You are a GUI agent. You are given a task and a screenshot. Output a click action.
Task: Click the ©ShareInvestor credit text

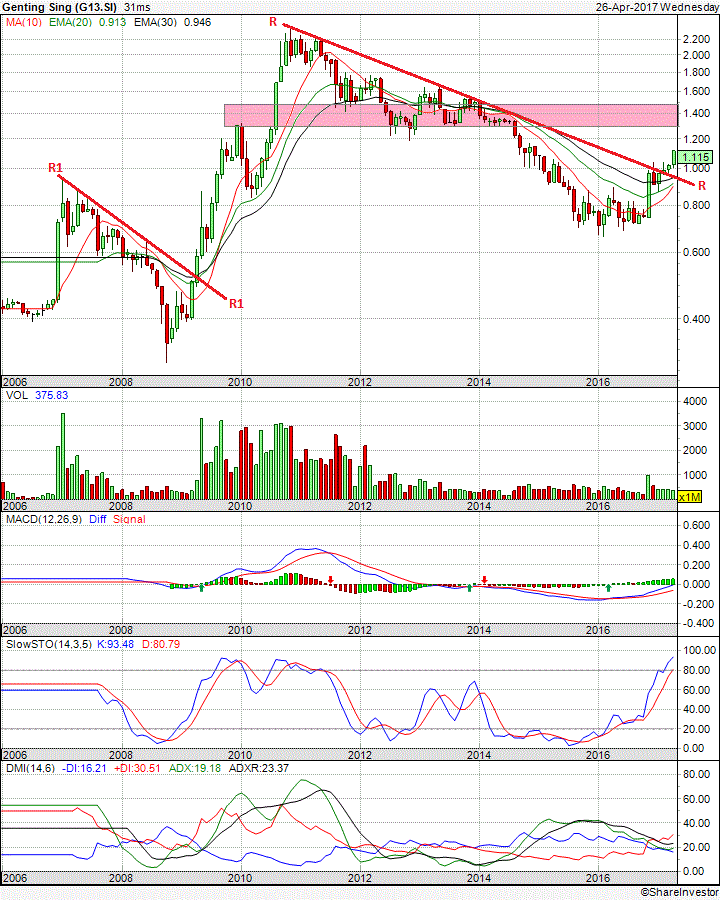point(679,893)
